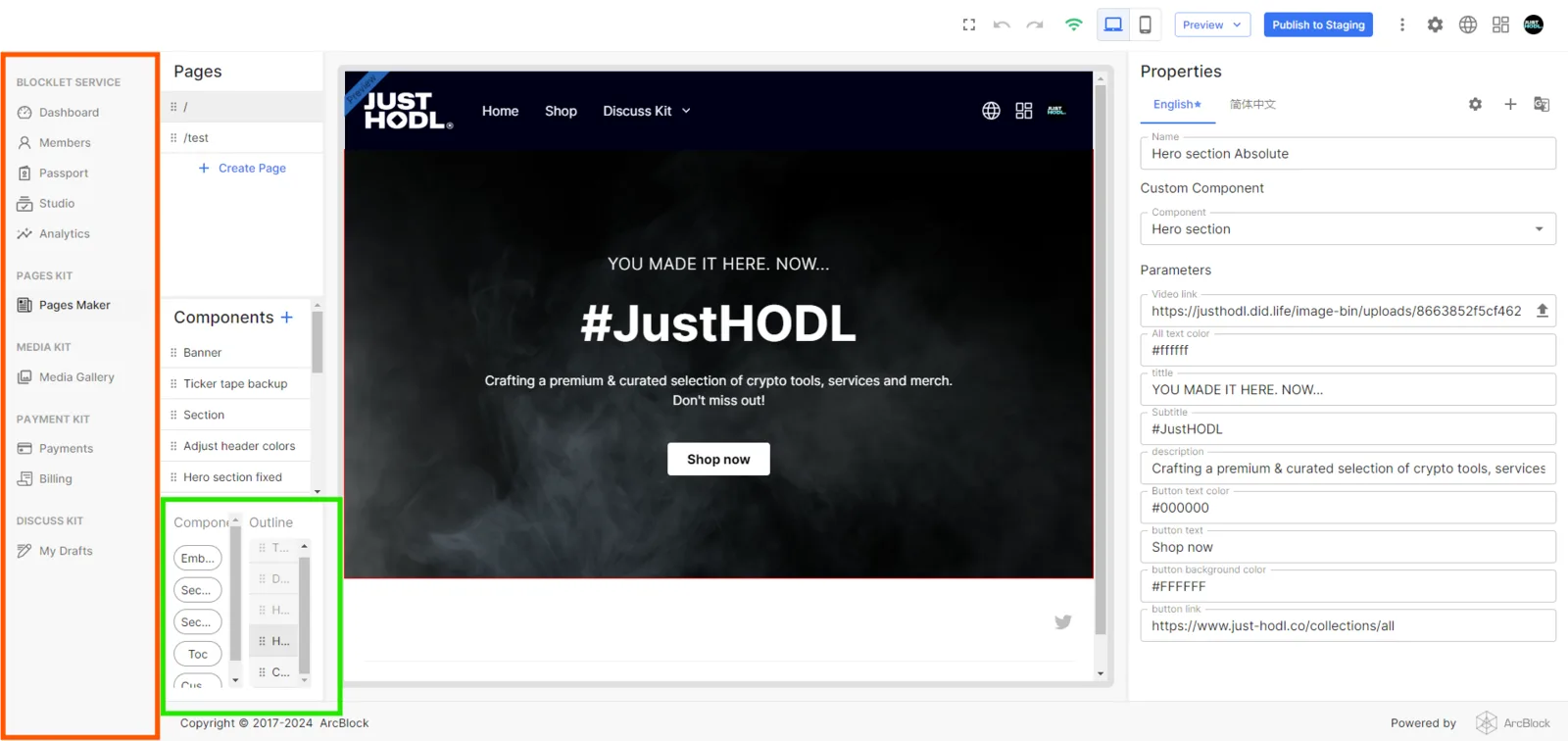Click the Outline list scrollbar

pyautogui.click(x=304, y=615)
